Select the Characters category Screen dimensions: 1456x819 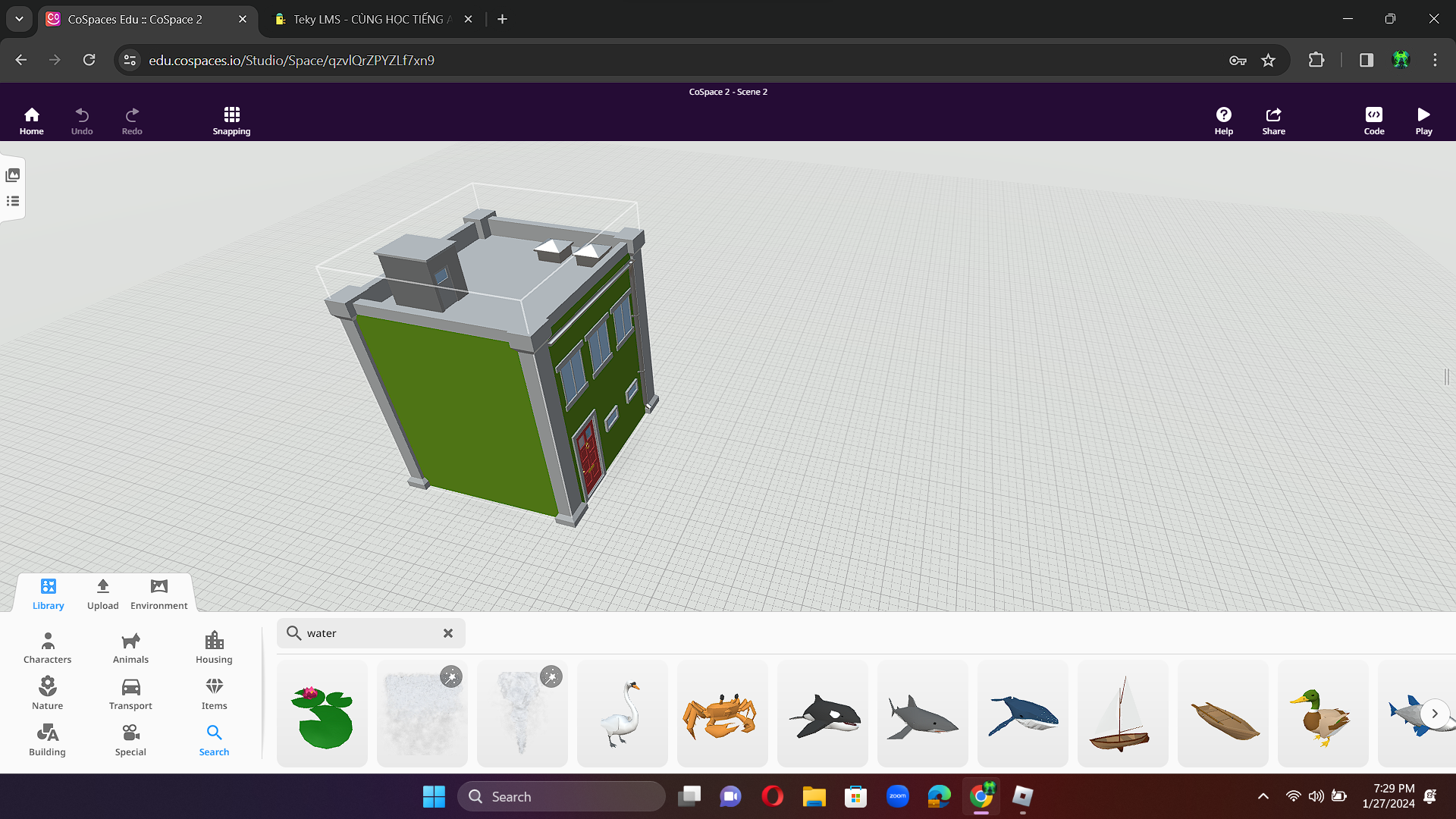tap(48, 648)
